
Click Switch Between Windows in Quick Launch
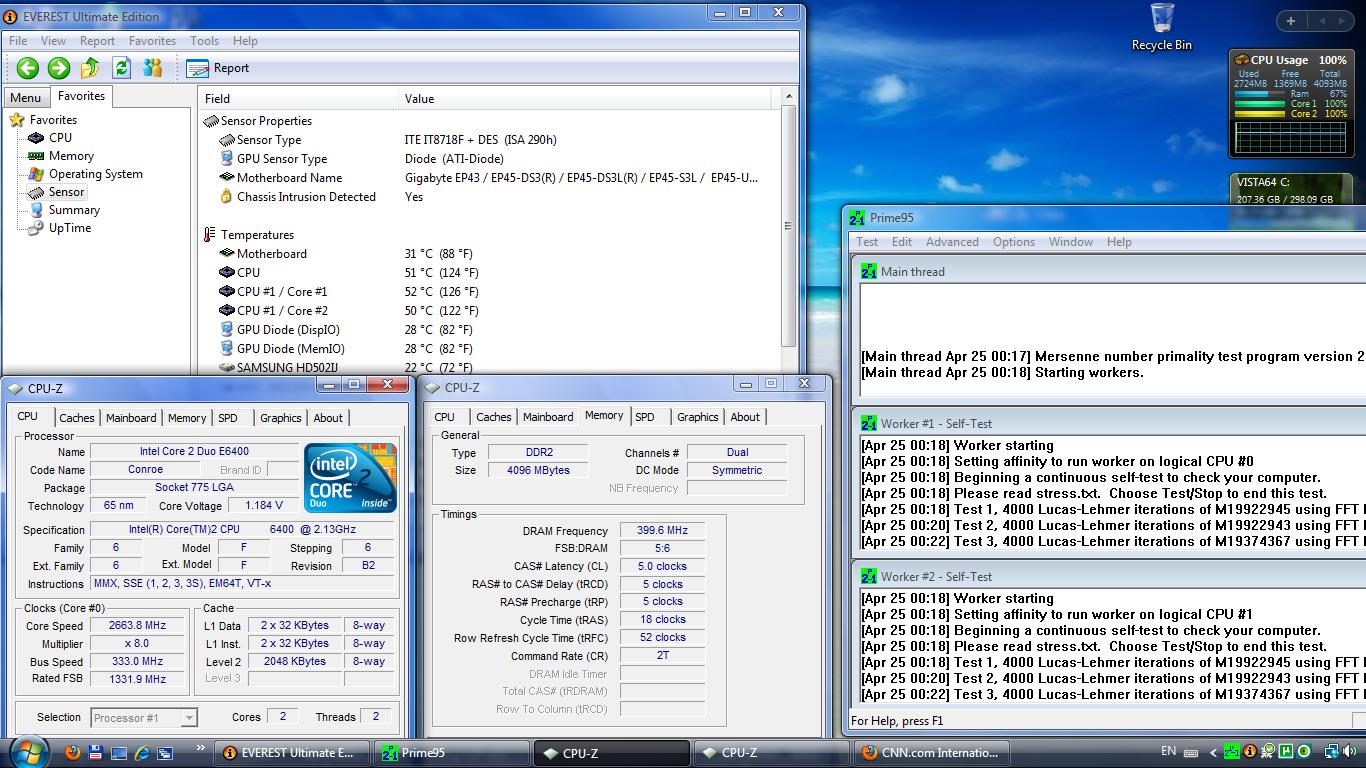[x=165, y=752]
